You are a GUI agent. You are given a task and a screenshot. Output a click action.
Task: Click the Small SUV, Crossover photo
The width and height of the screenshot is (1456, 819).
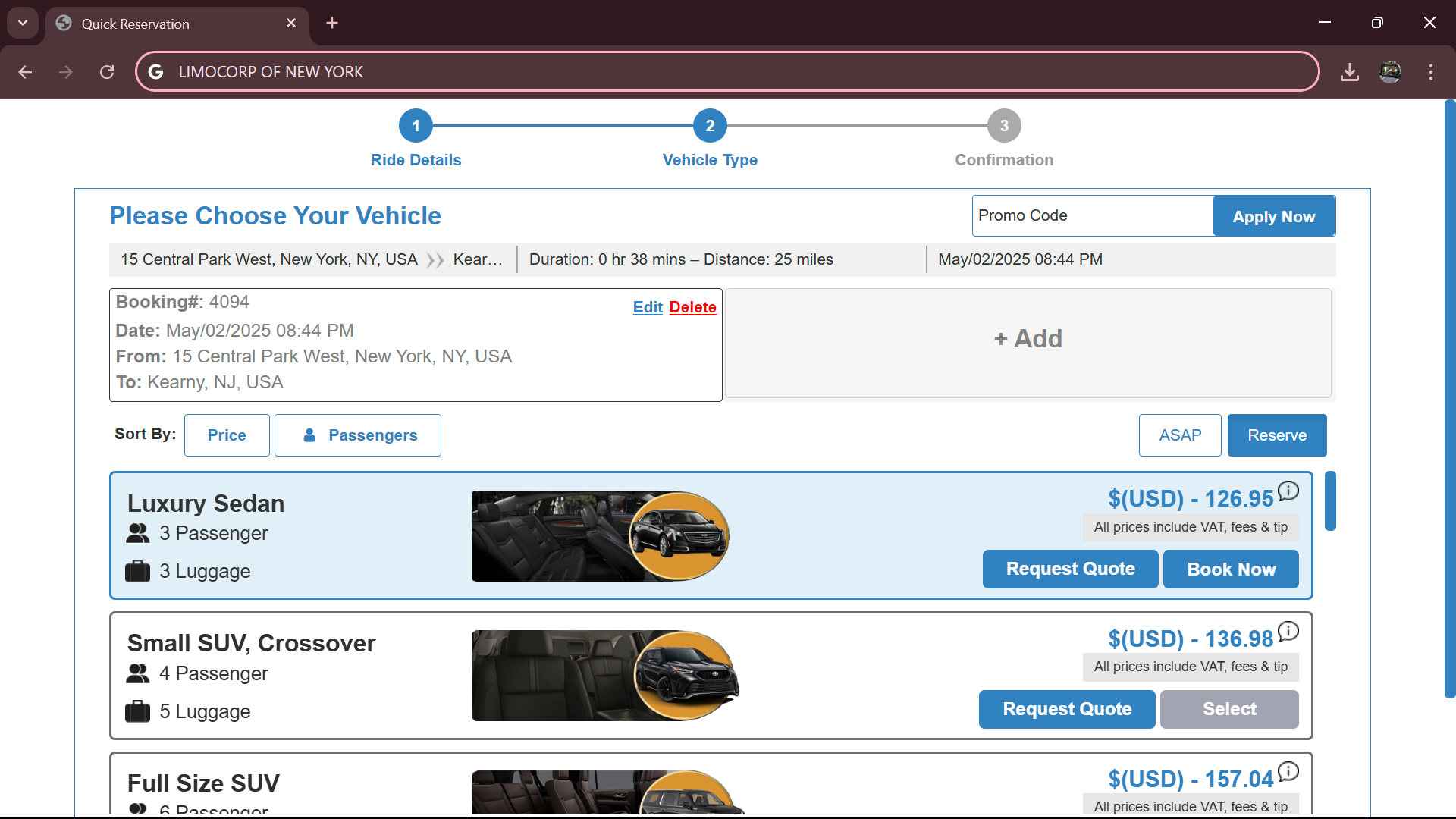605,676
